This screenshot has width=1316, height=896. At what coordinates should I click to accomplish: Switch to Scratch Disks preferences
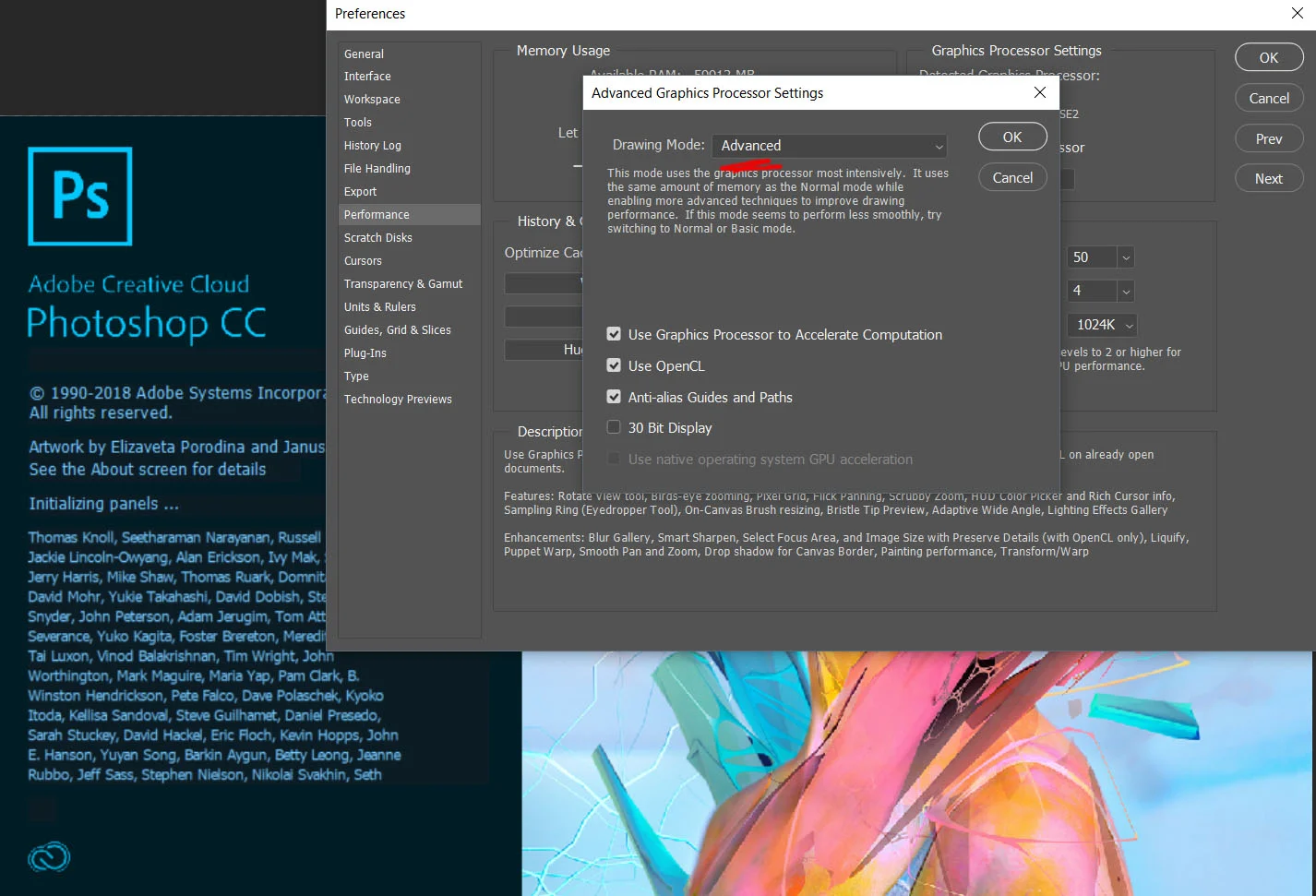tap(377, 237)
